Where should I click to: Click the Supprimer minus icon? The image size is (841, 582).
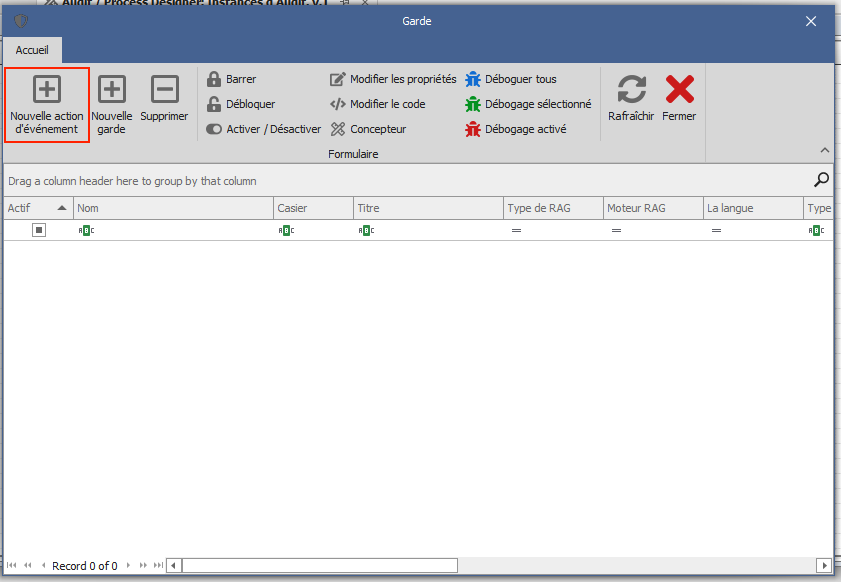164,89
